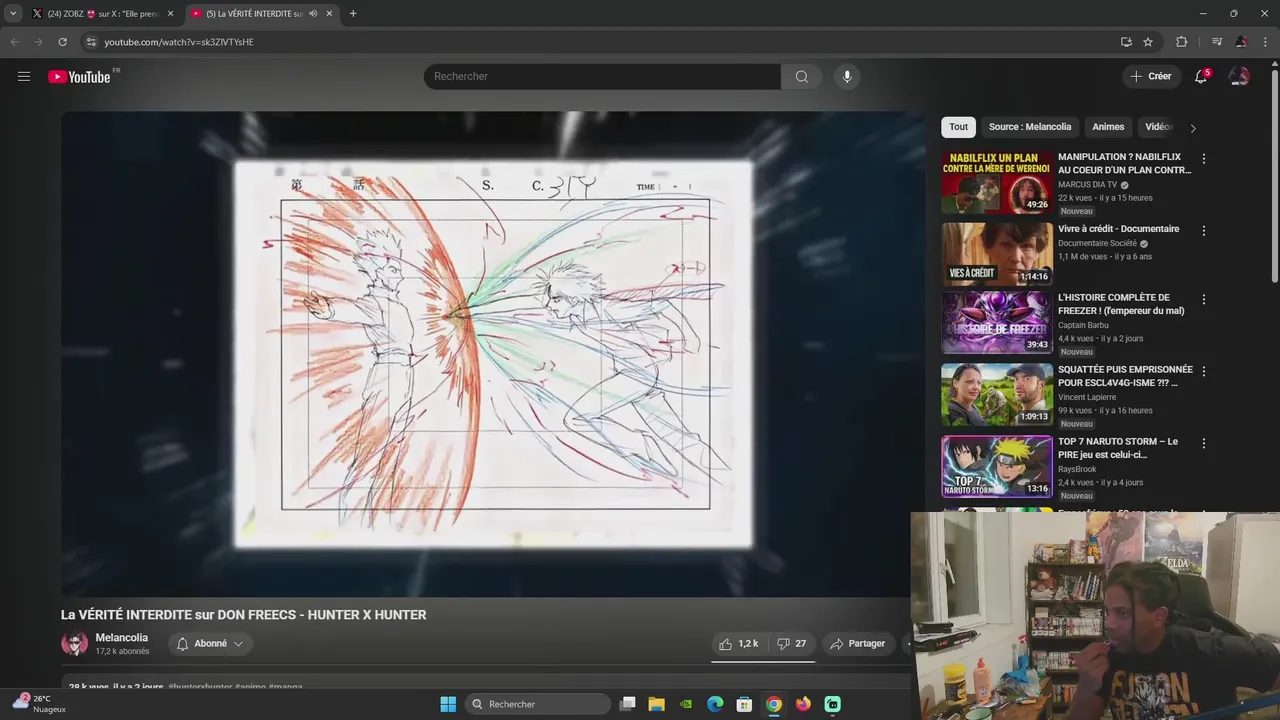Open options for TOP 7 NARUTO STORM video
This screenshot has width=1280, height=720.
[1204, 443]
